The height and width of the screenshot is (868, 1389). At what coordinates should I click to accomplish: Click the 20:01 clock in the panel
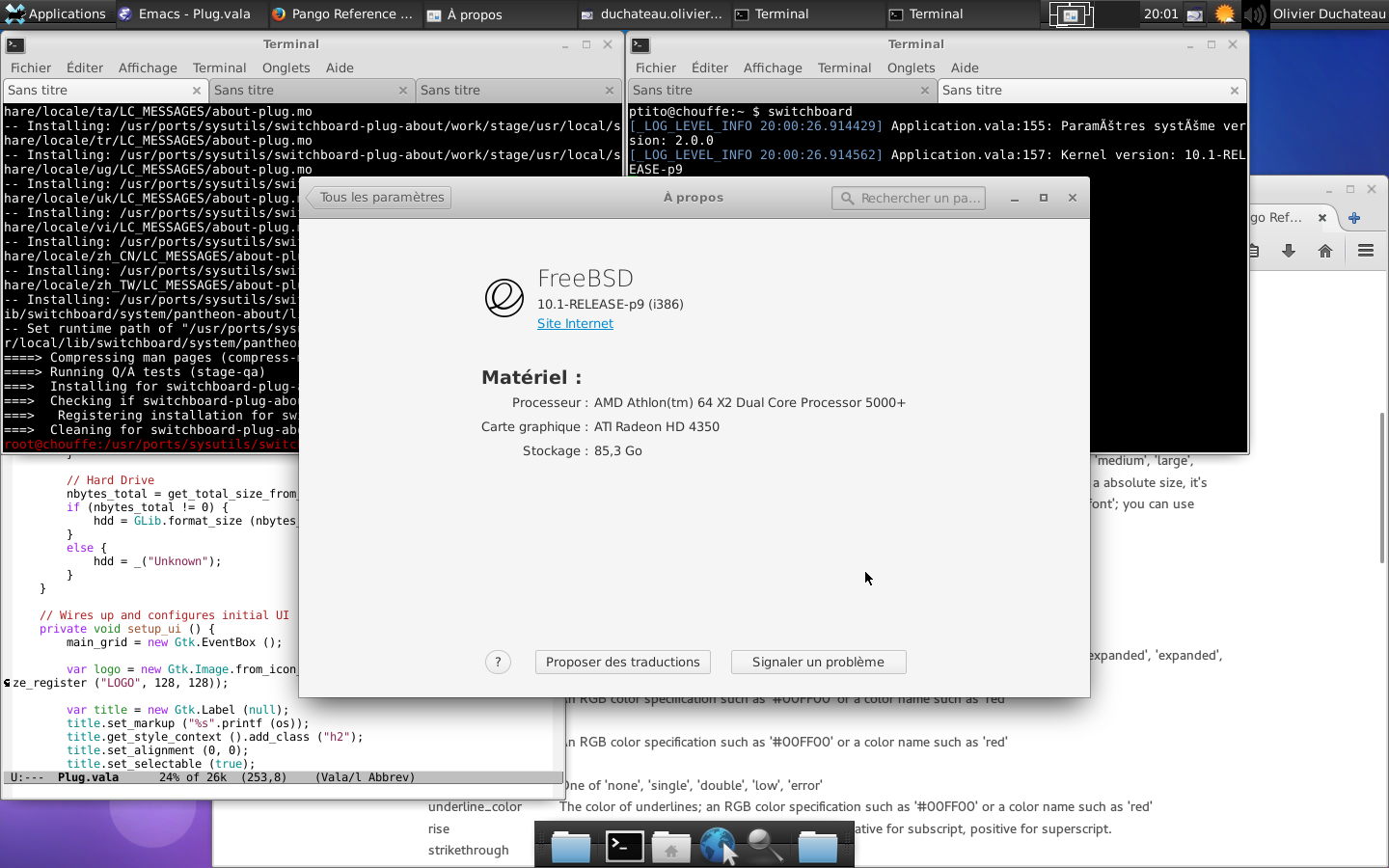(1160, 14)
